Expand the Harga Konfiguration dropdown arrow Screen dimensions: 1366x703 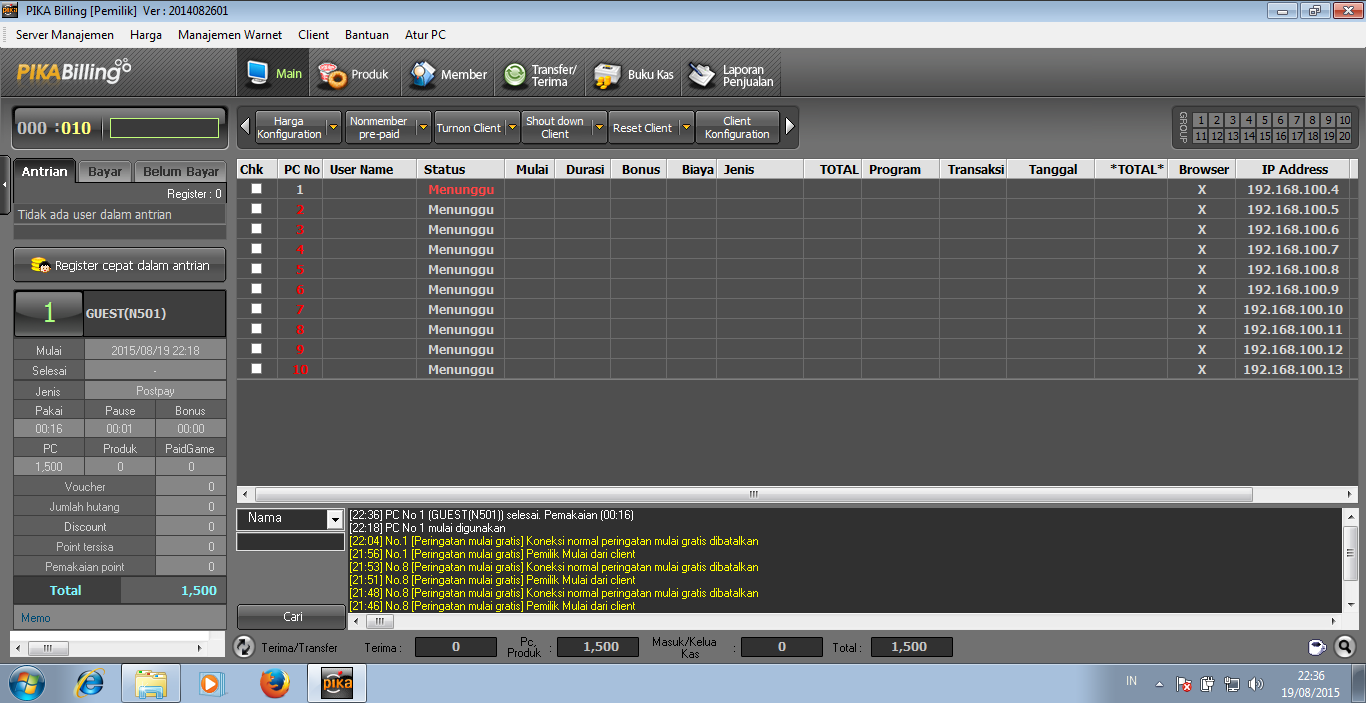tap(334, 127)
